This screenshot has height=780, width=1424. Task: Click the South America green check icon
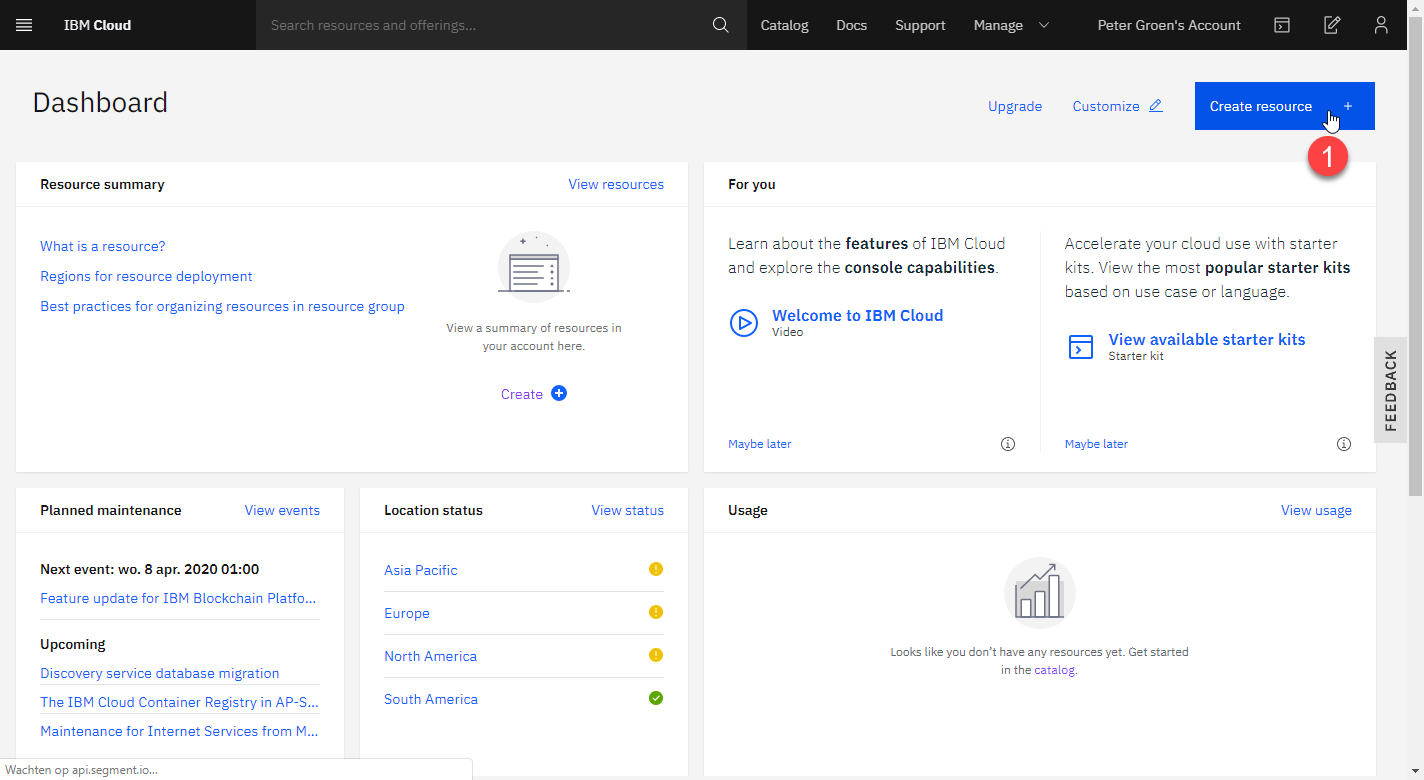[x=656, y=698]
